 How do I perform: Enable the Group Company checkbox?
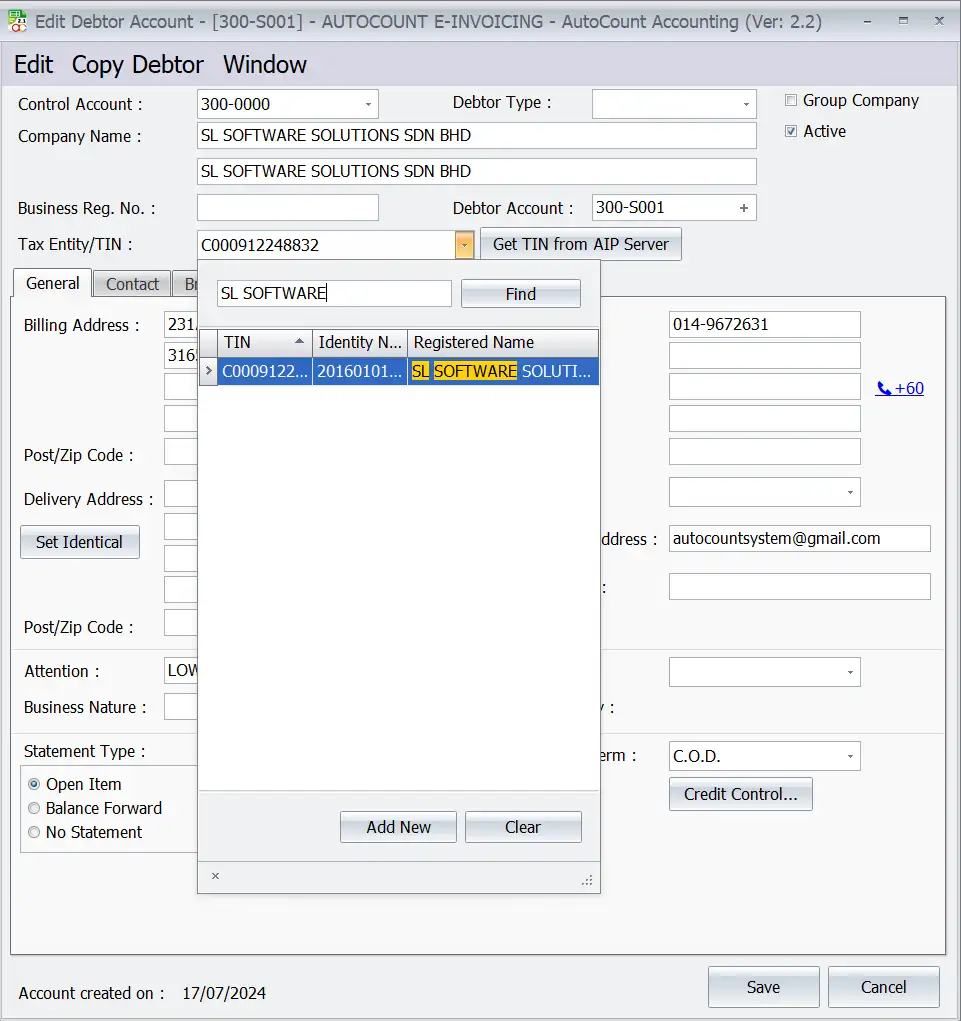pos(791,100)
